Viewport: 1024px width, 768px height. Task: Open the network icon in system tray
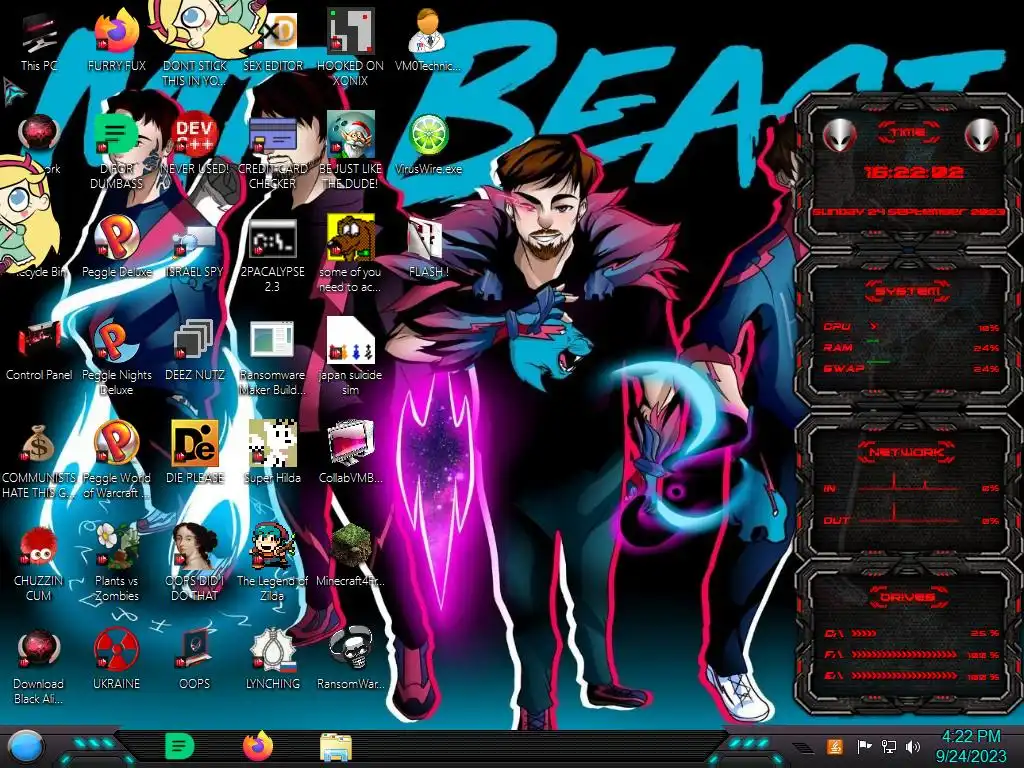(889, 746)
